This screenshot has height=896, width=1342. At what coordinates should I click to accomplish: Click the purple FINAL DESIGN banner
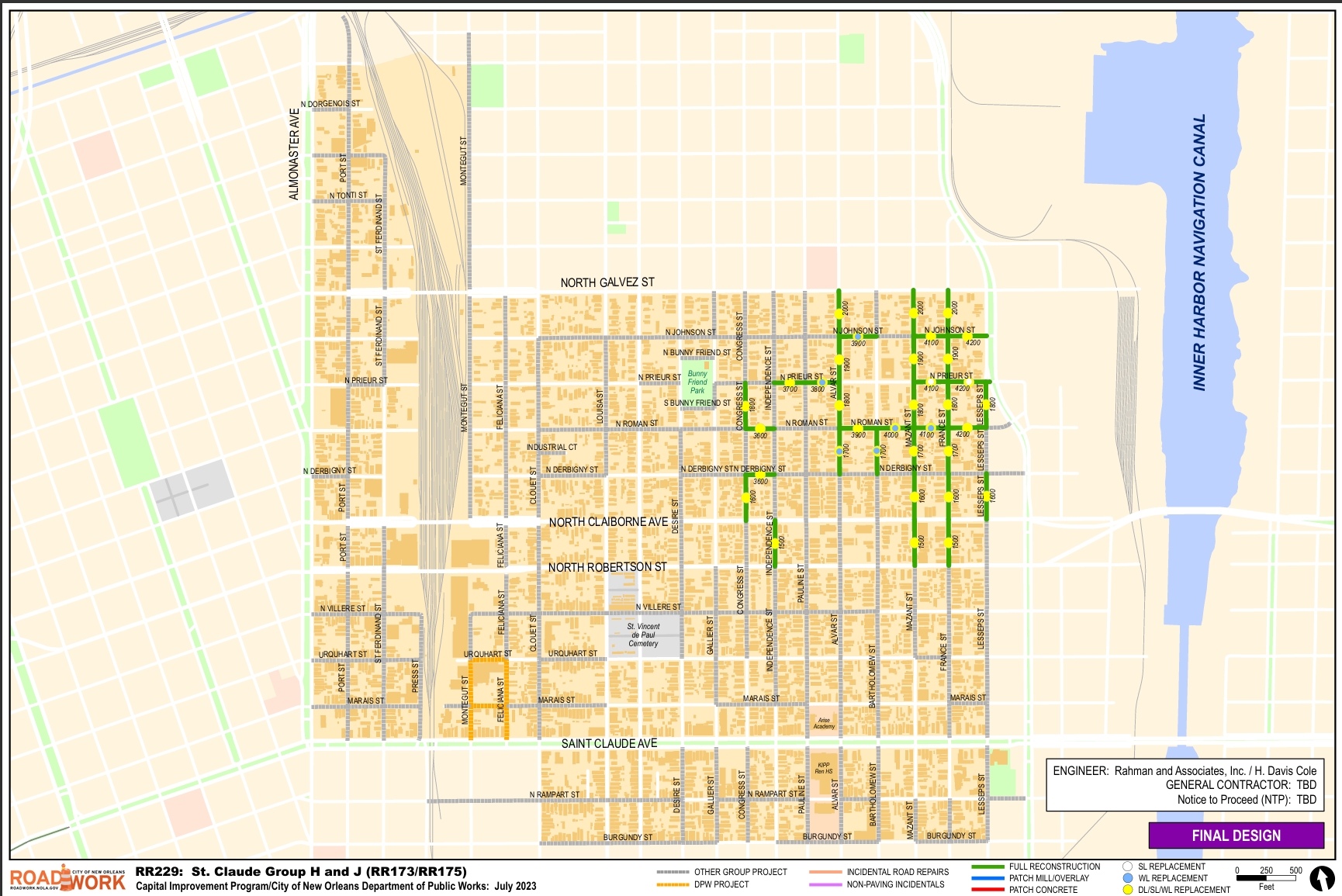click(1237, 835)
